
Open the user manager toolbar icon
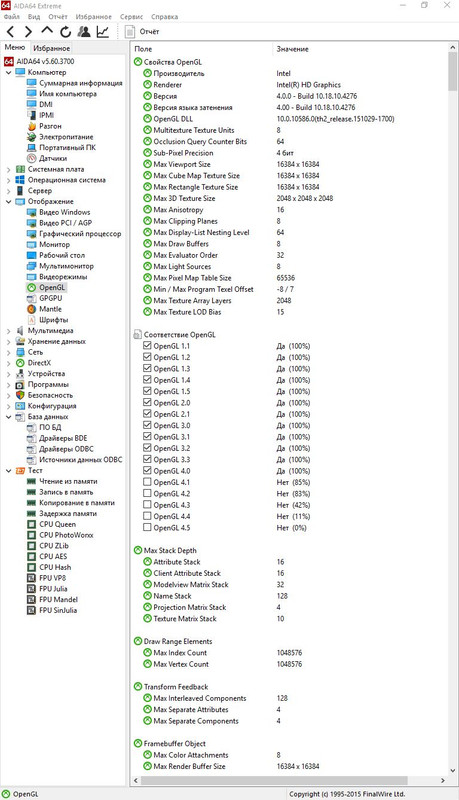tap(84, 32)
